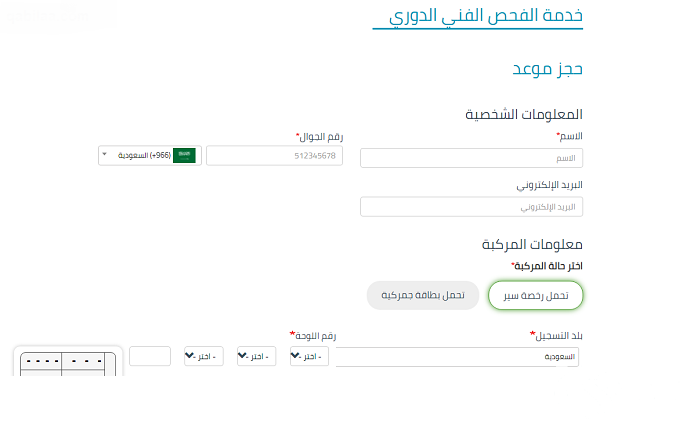Expand the plate letter dropdown nearest the registration country
Image resolution: width=687 pixels, height=426 pixels.
pyautogui.click(x=309, y=356)
